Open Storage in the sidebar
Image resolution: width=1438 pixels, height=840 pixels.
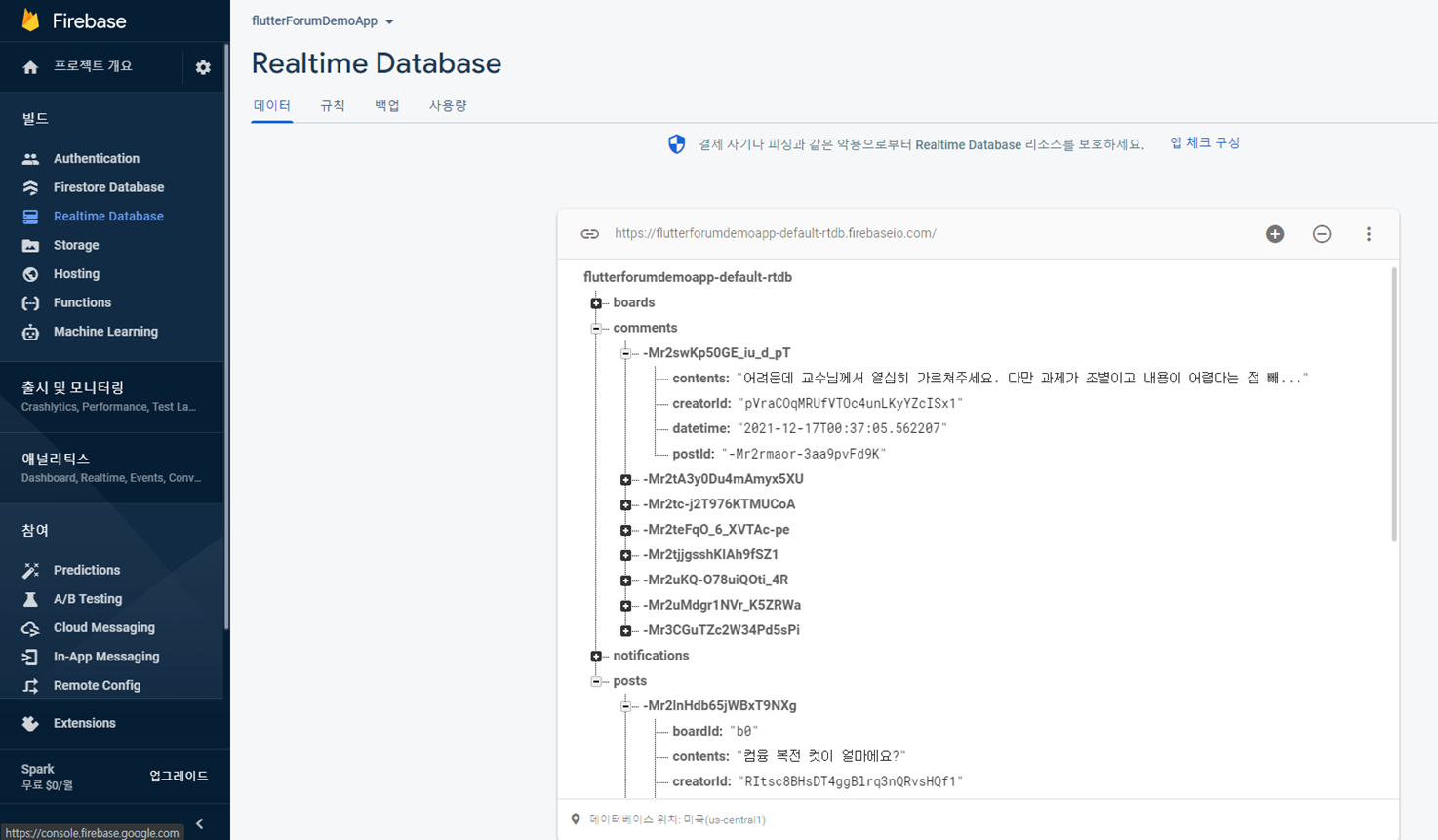click(x=76, y=246)
